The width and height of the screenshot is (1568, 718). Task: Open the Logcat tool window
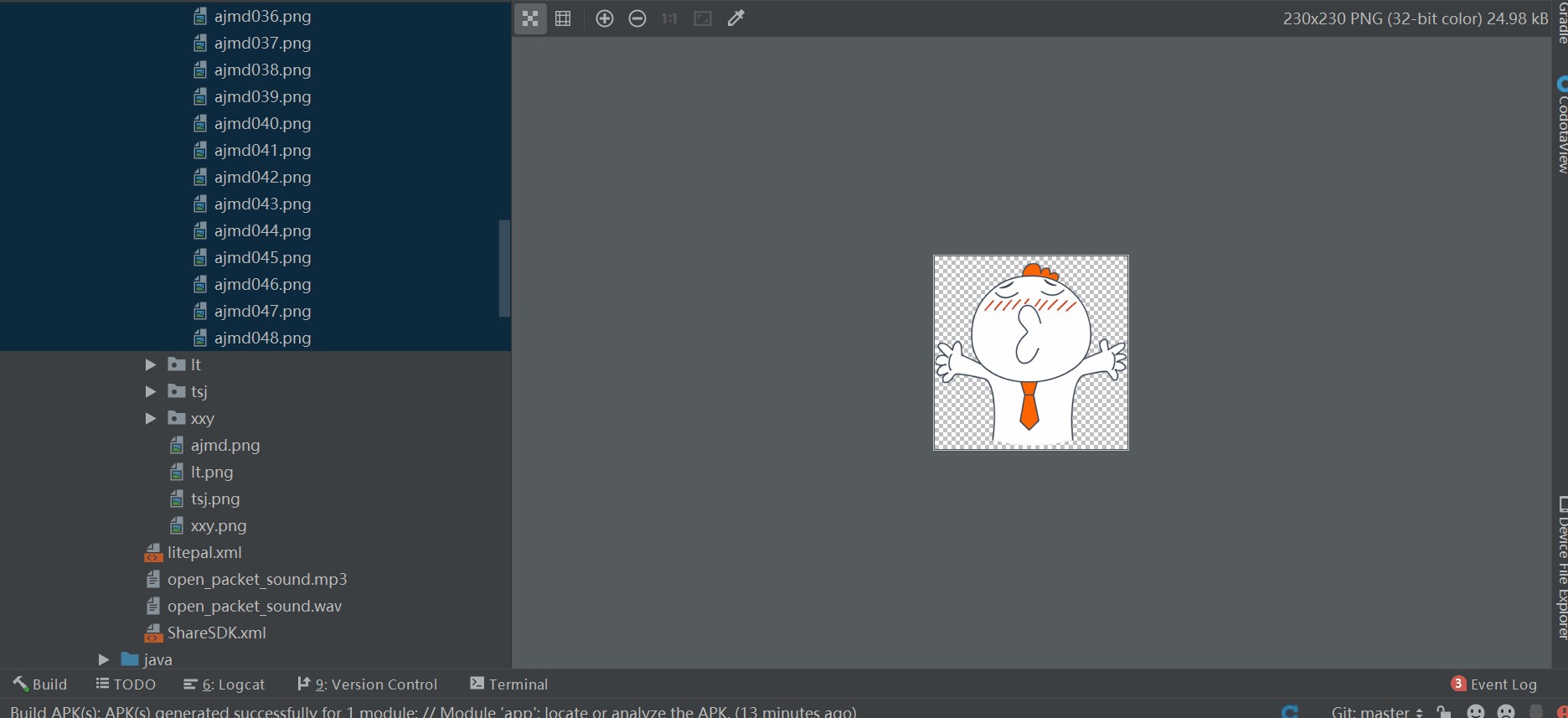tap(224, 684)
